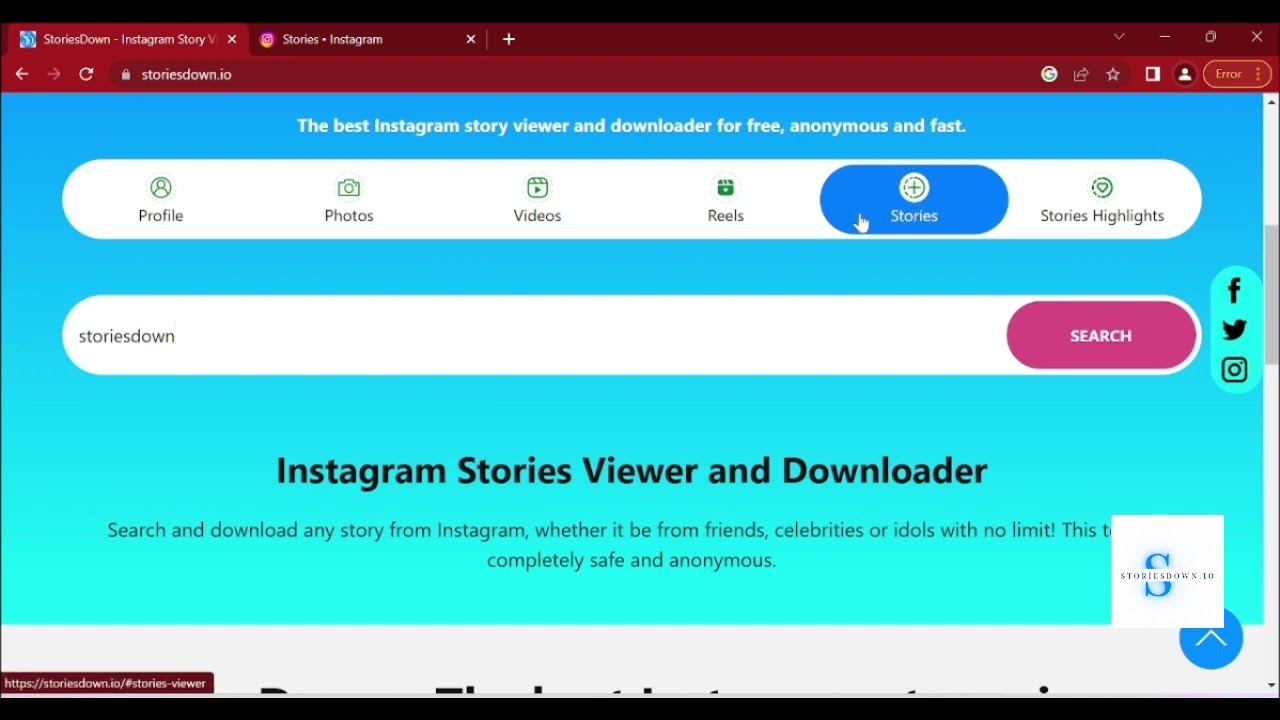Select the Photos downloader option
The width and height of the screenshot is (1280, 720).
(349, 200)
